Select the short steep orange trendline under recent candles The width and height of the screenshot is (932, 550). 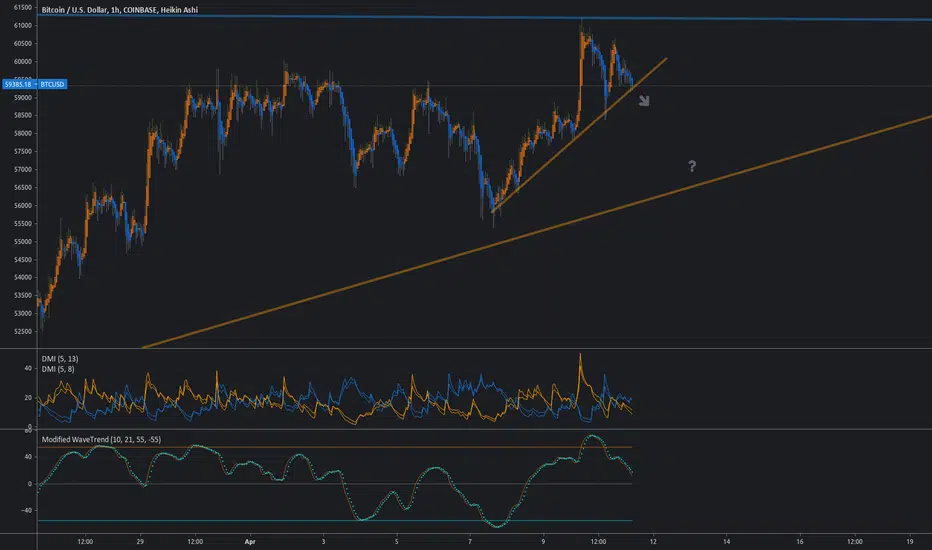(580, 135)
